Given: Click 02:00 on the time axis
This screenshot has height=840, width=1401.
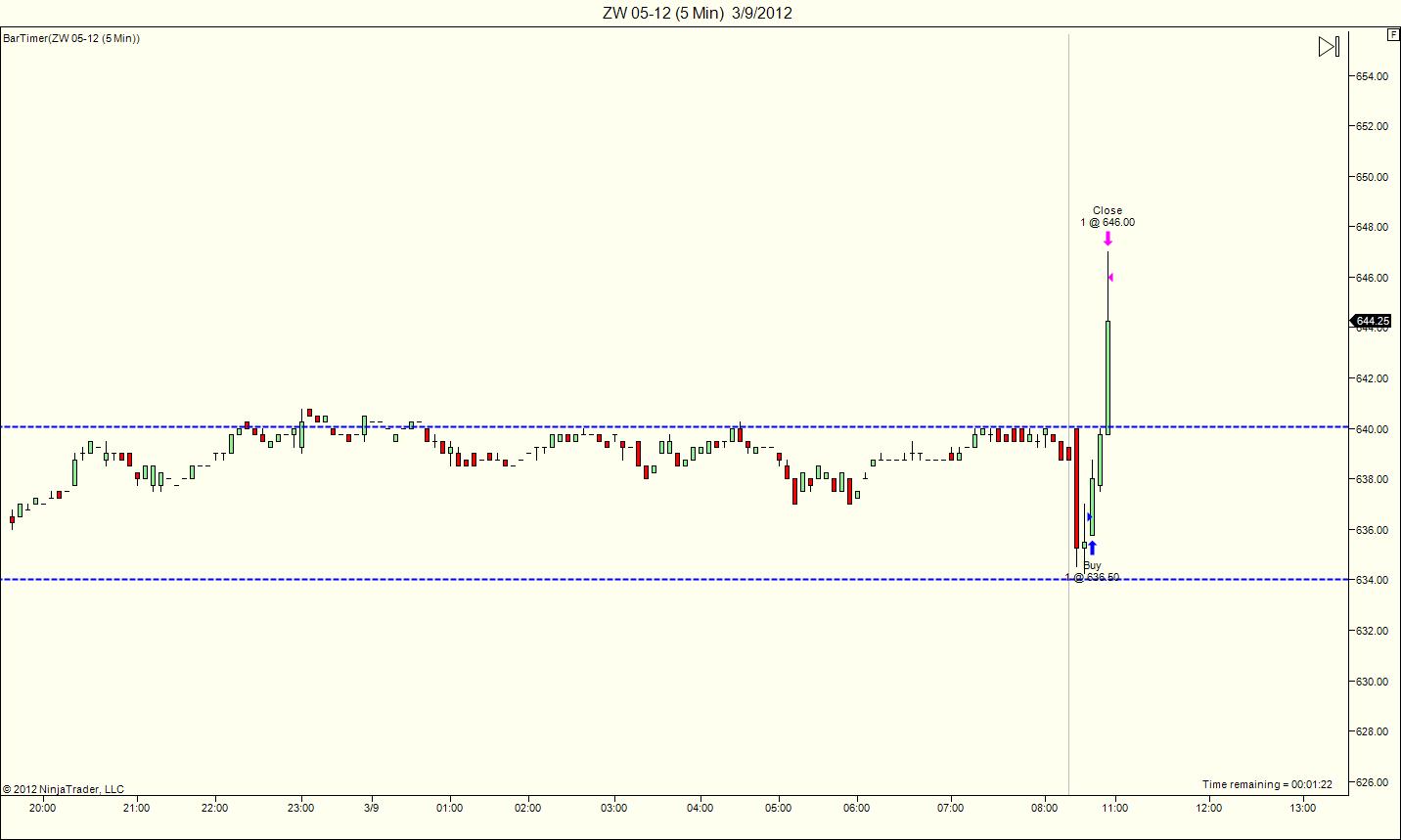Looking at the screenshot, I should point(527,808).
